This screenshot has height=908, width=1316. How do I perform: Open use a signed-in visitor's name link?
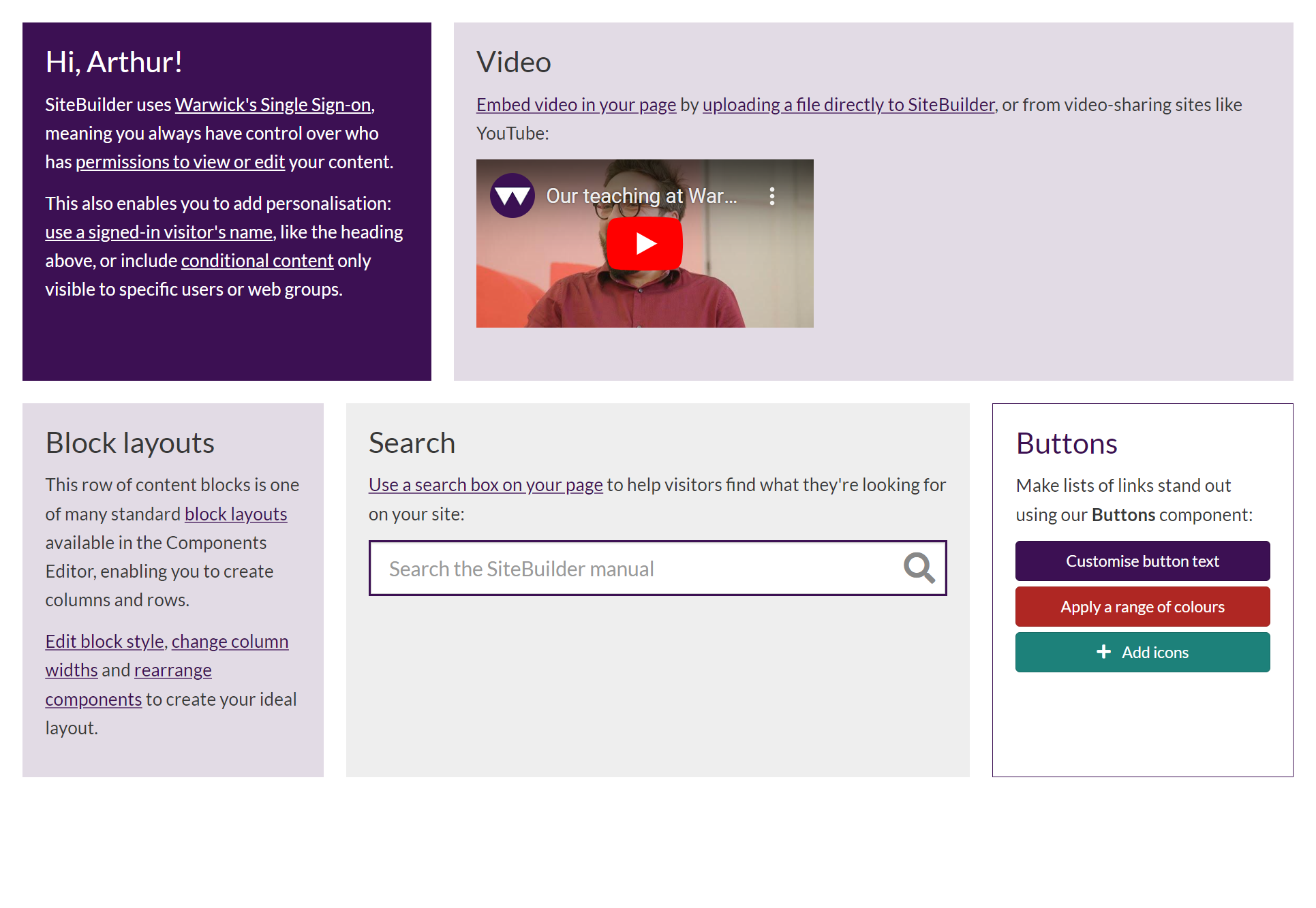pos(159,232)
